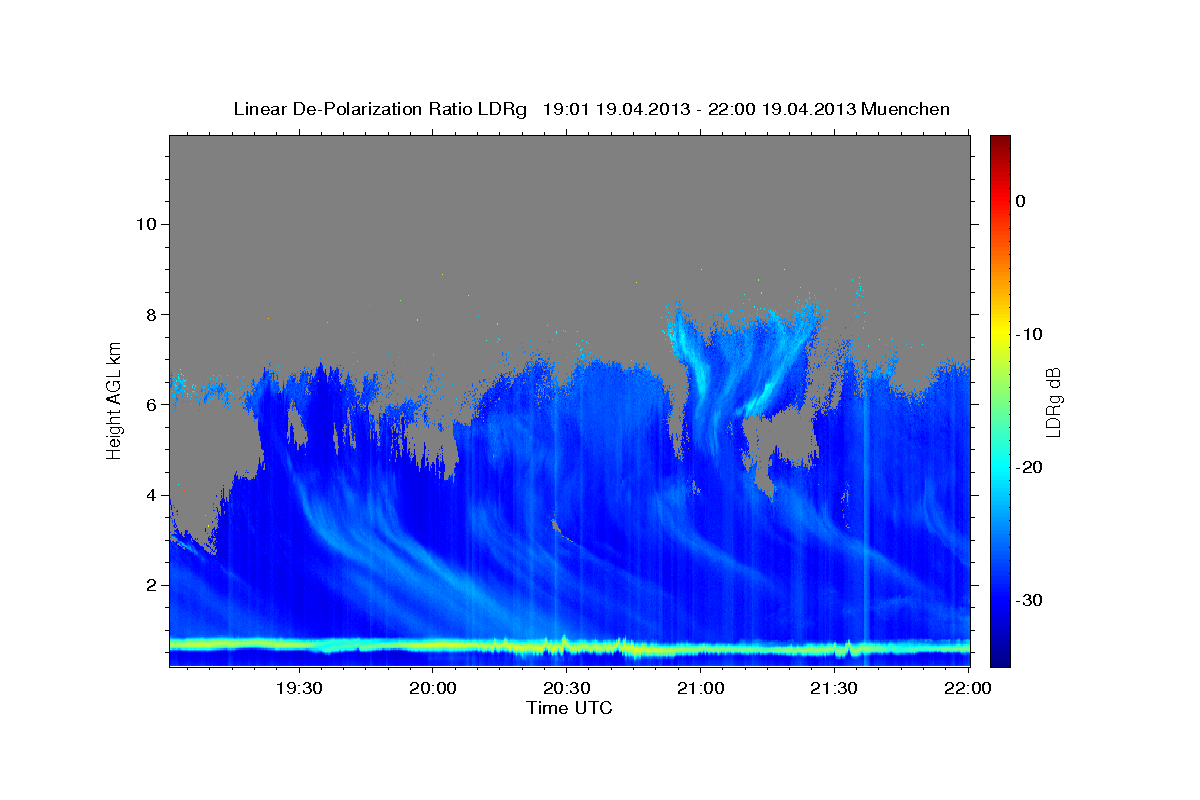Click the 20:30 time tick label

coord(566,688)
